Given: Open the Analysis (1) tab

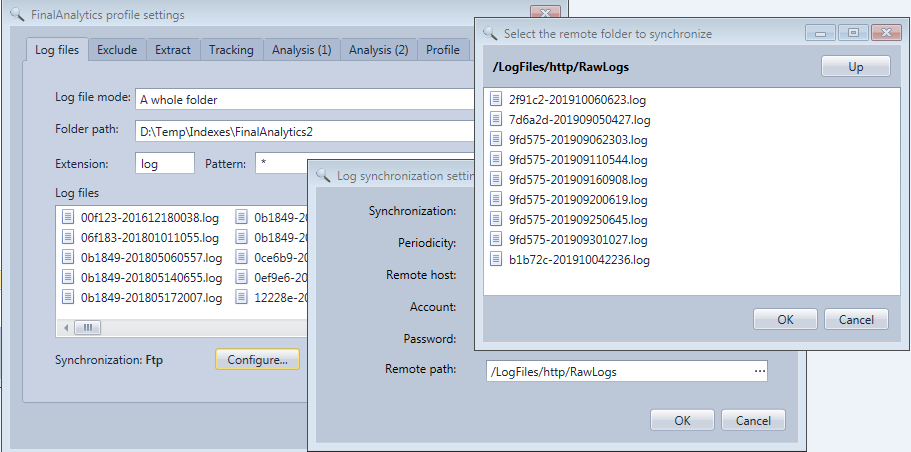Looking at the screenshot, I should coord(302,50).
